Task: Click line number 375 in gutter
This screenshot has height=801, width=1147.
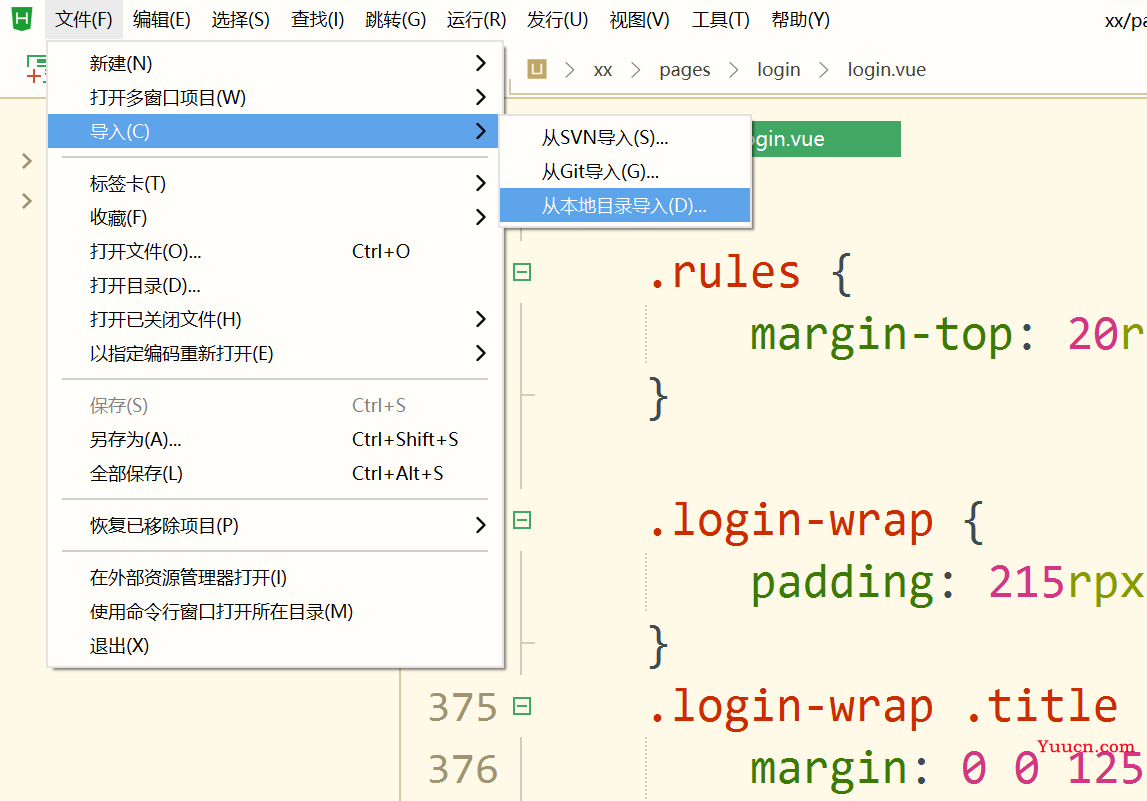Action: [x=463, y=707]
